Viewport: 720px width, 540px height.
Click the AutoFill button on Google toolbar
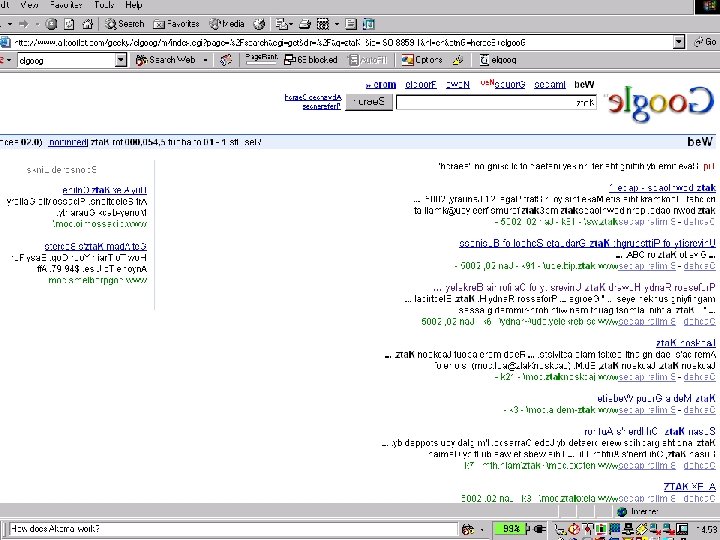pos(368,60)
